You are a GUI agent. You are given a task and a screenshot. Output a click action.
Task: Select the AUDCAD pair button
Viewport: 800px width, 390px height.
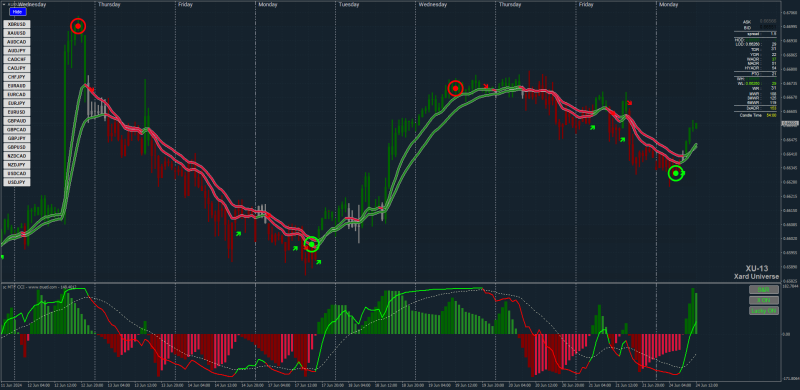click(17, 42)
